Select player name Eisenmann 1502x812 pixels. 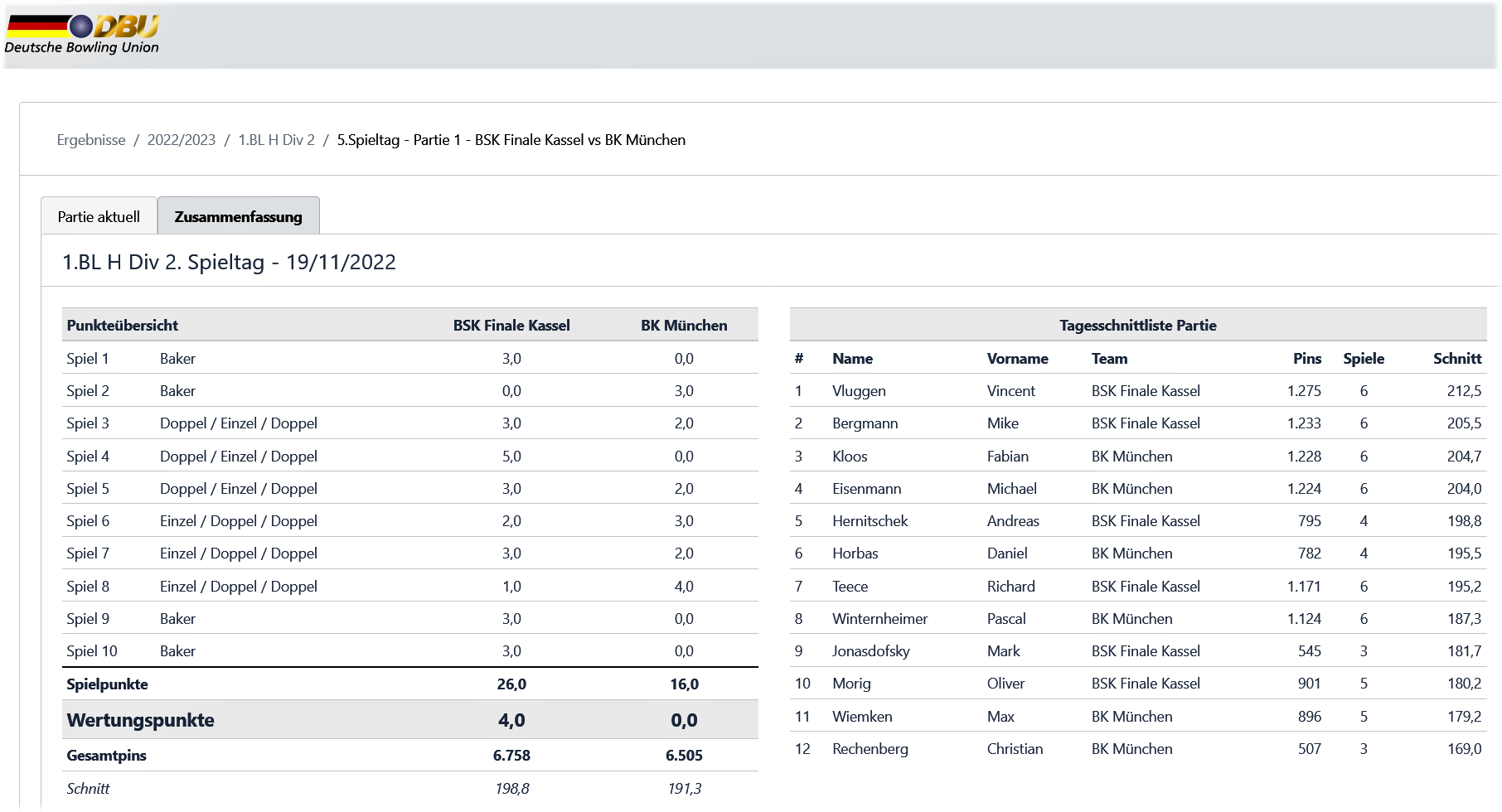[866, 489]
